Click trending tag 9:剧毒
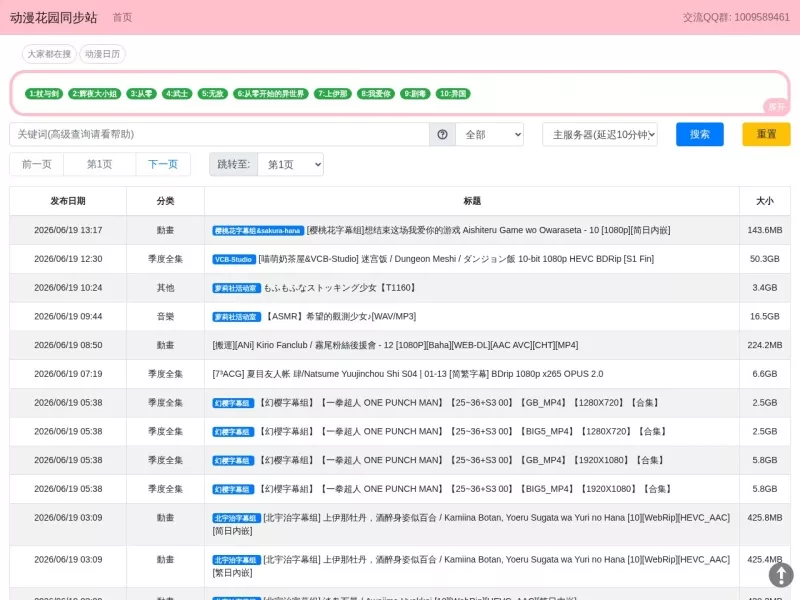The image size is (800, 600). (x=415, y=94)
